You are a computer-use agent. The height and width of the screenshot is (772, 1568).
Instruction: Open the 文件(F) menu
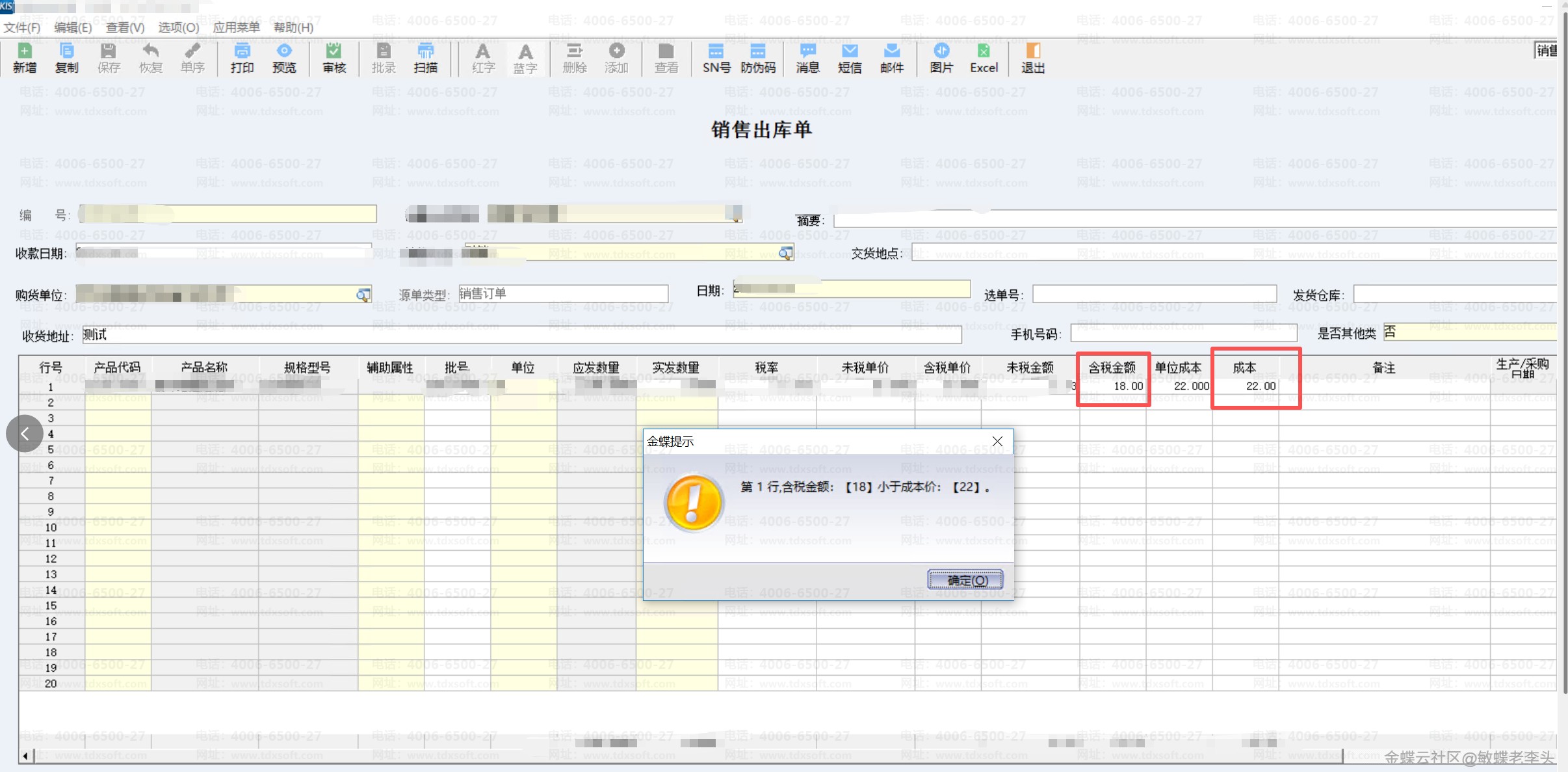(21, 27)
